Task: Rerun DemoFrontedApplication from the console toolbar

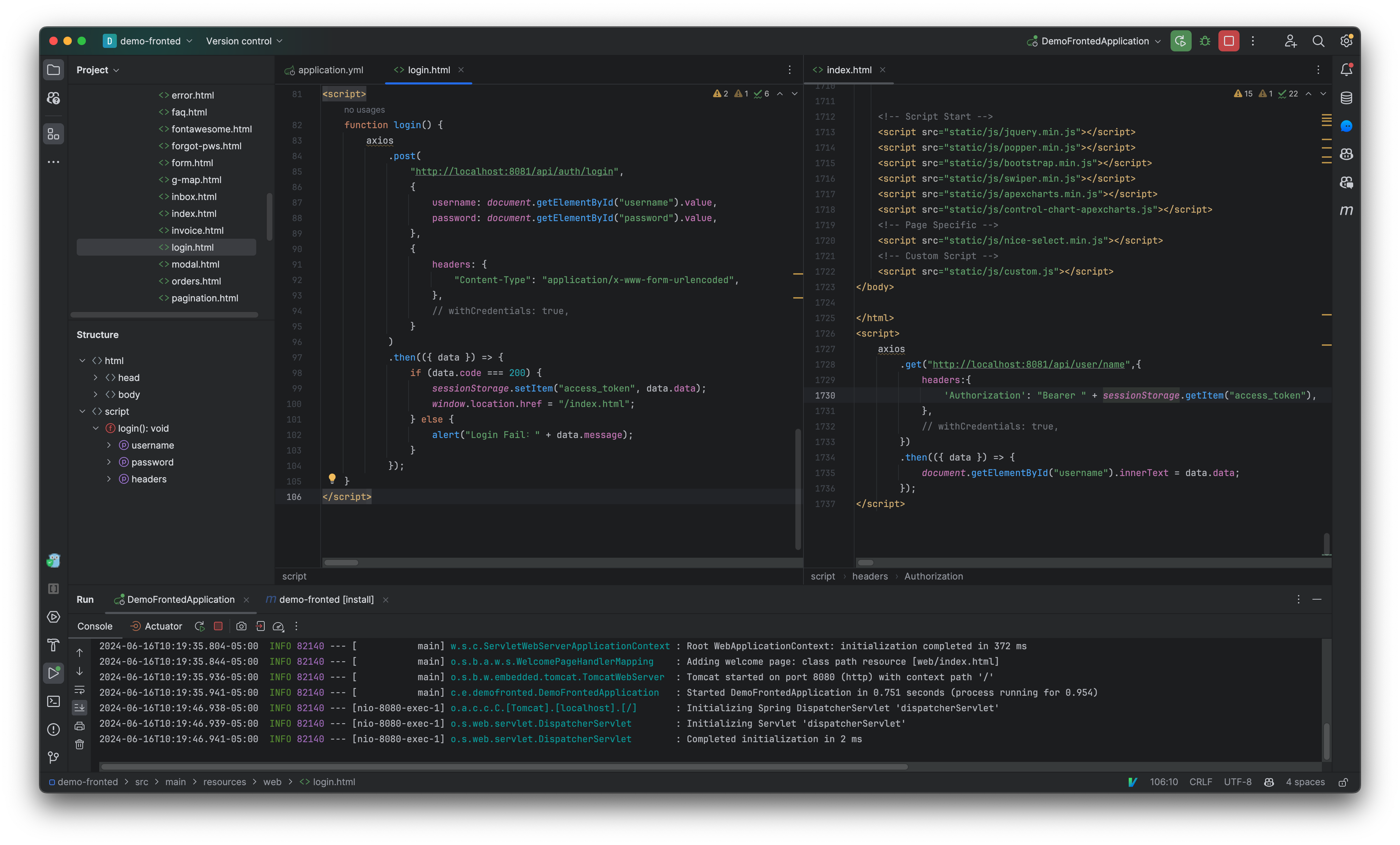Action: click(x=200, y=626)
